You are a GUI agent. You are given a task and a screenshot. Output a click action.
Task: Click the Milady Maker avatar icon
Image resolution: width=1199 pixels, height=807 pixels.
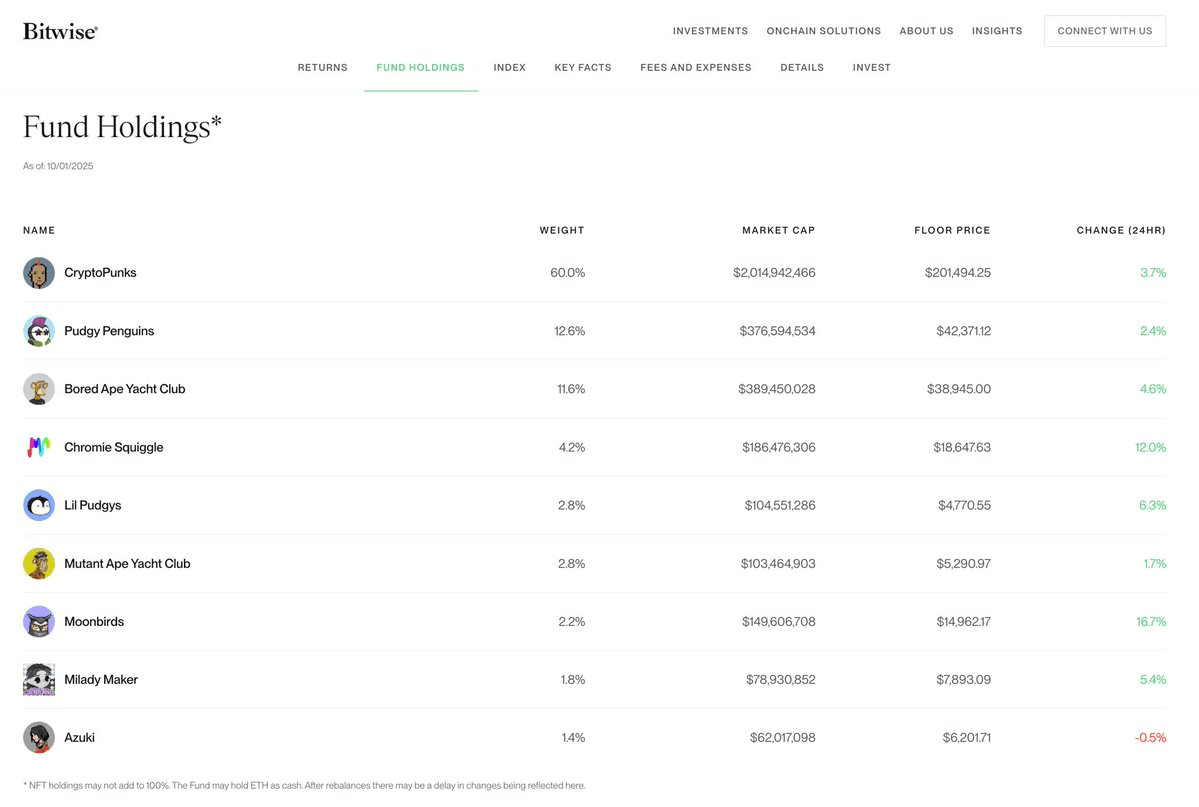39,679
